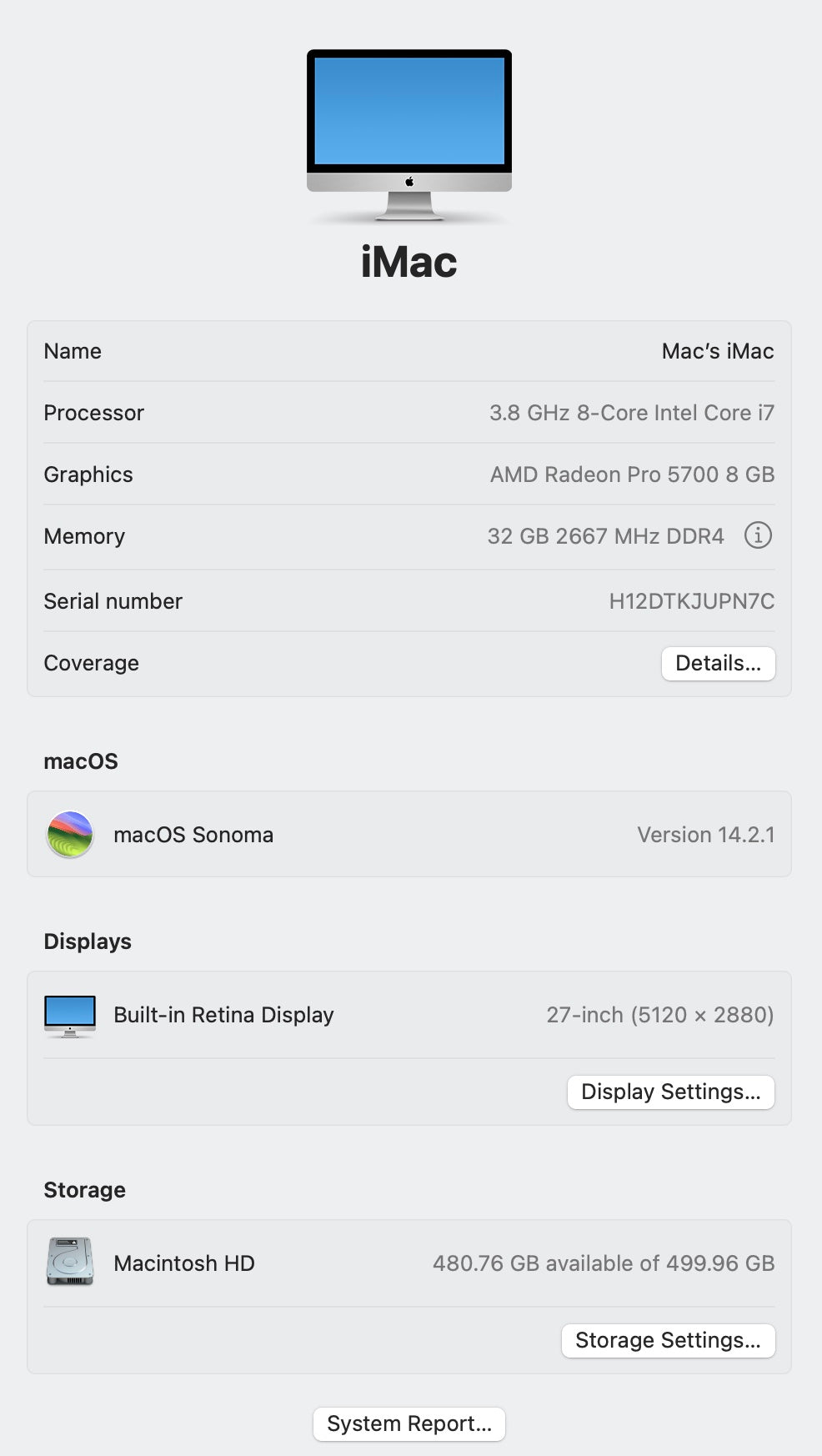Click the Built-in Retina Display icon
822x1456 pixels.
pyautogui.click(x=70, y=1016)
